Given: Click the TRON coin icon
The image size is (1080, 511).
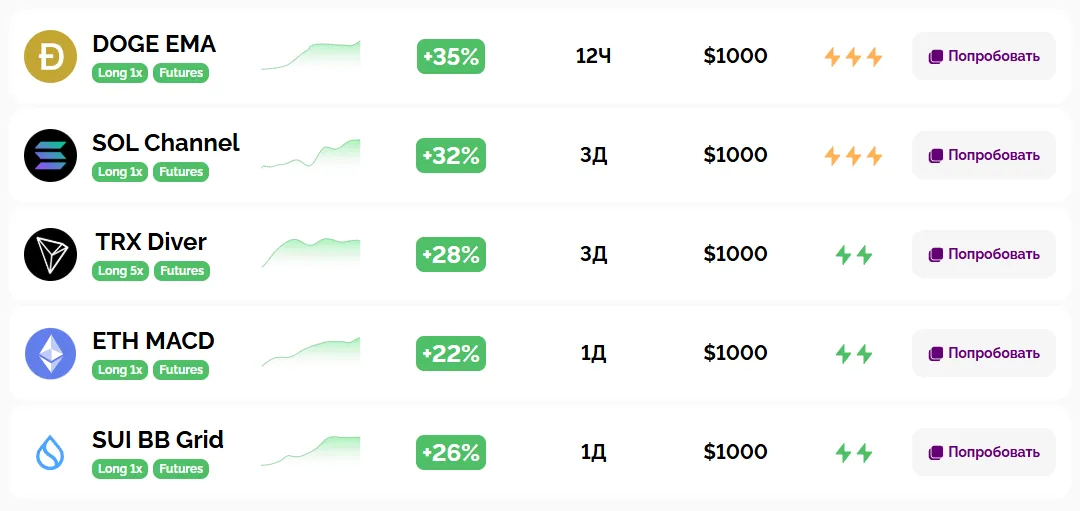Looking at the screenshot, I should [50, 254].
